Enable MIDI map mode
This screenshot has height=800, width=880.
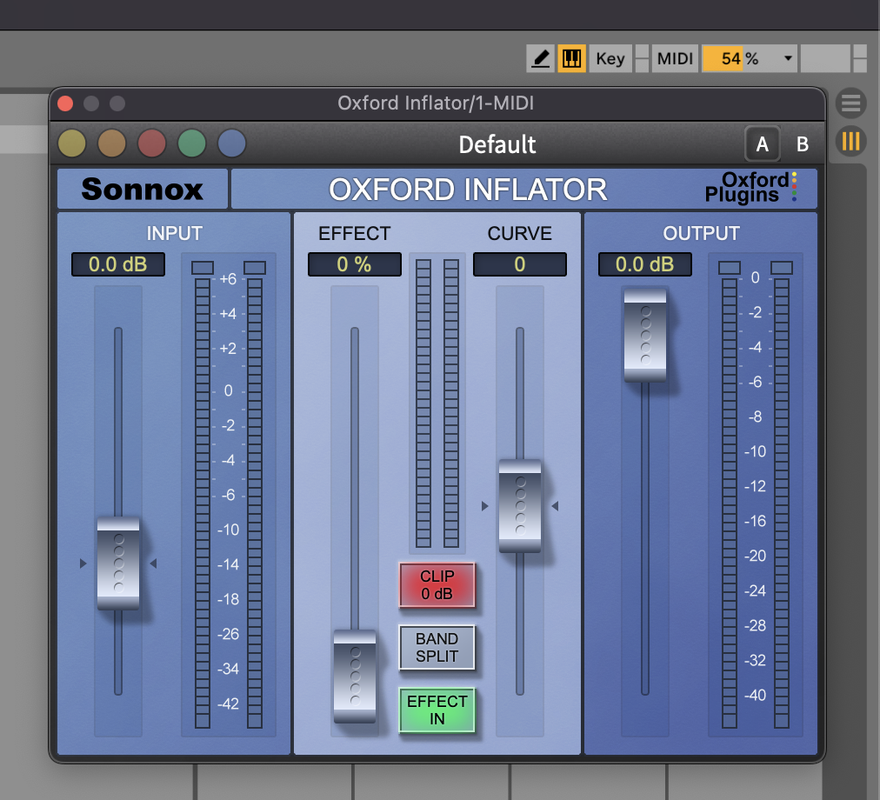coord(675,58)
